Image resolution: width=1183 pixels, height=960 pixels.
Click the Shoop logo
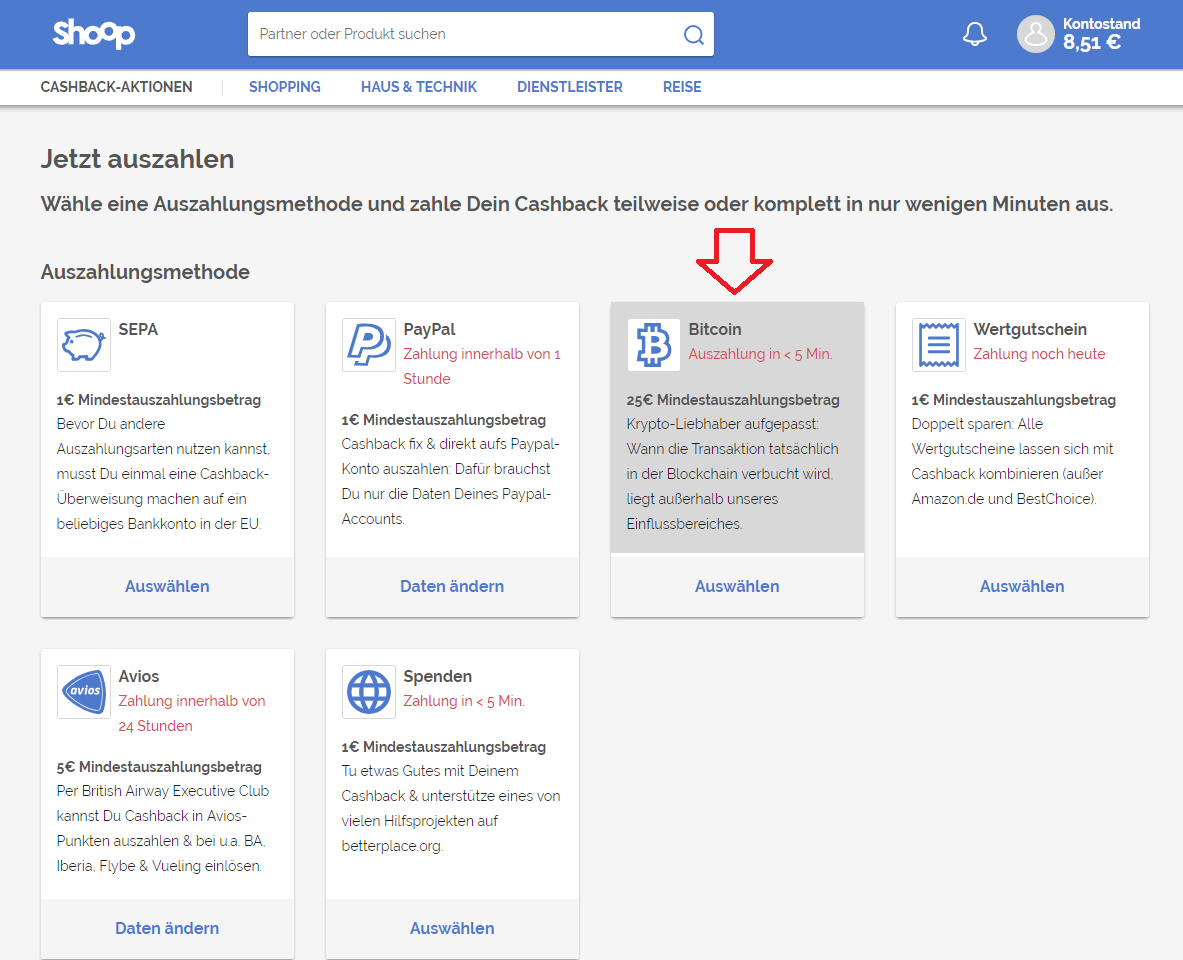pos(93,34)
